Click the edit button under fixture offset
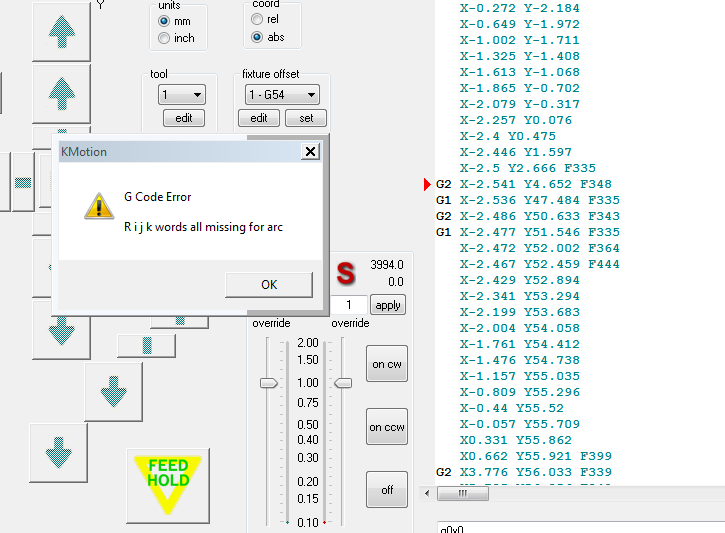This screenshot has height=533, width=725. click(258, 118)
